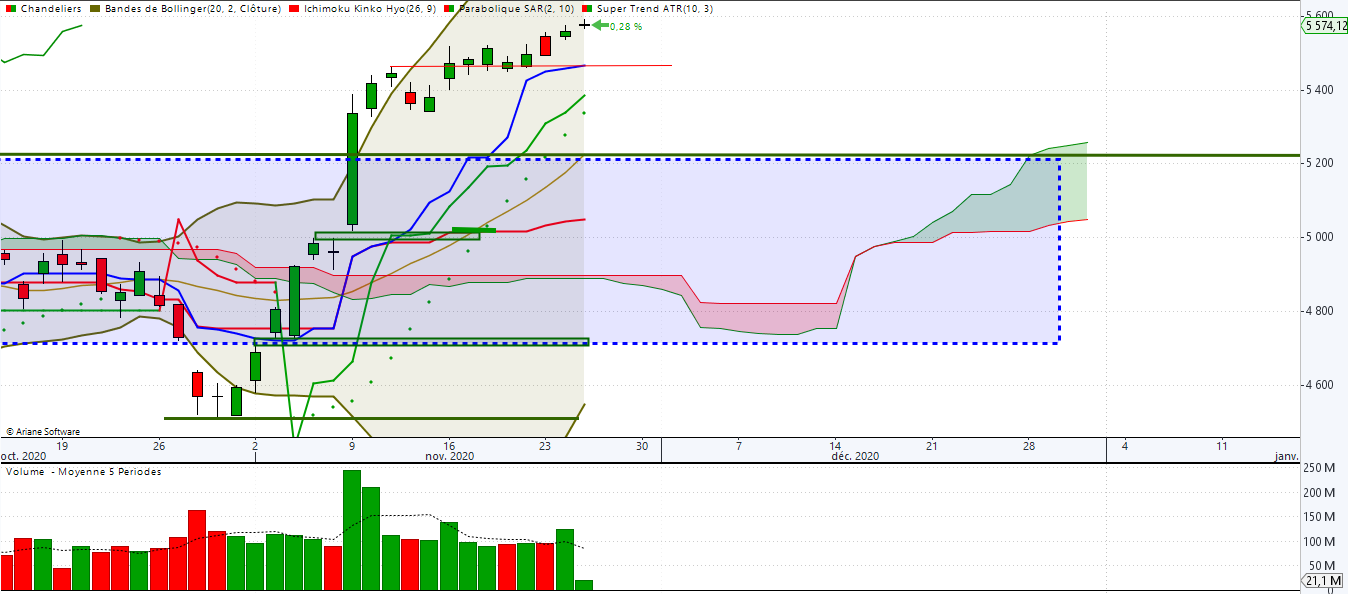Click the 21,1 M current volume tag

pyautogui.click(x=1325, y=581)
